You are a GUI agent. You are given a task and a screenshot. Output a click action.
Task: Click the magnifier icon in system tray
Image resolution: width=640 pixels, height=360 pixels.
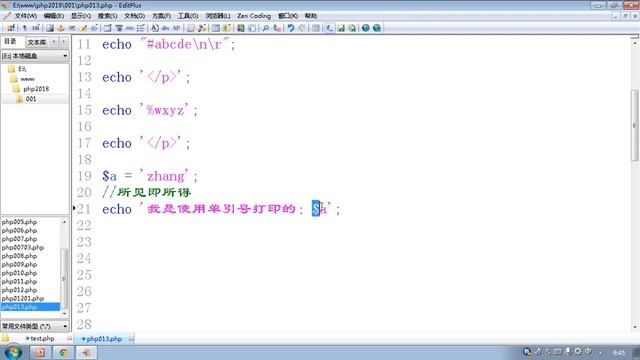tap(527, 351)
